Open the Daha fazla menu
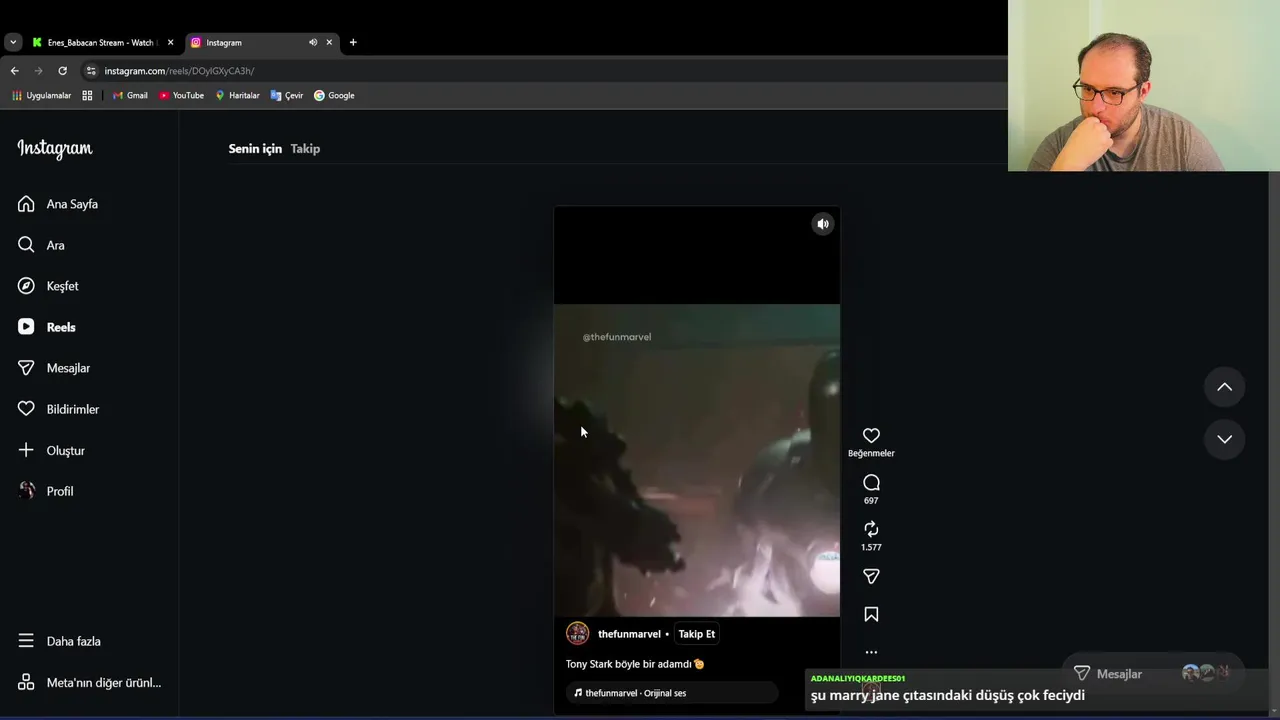Image resolution: width=1280 pixels, height=720 pixels. pos(59,641)
